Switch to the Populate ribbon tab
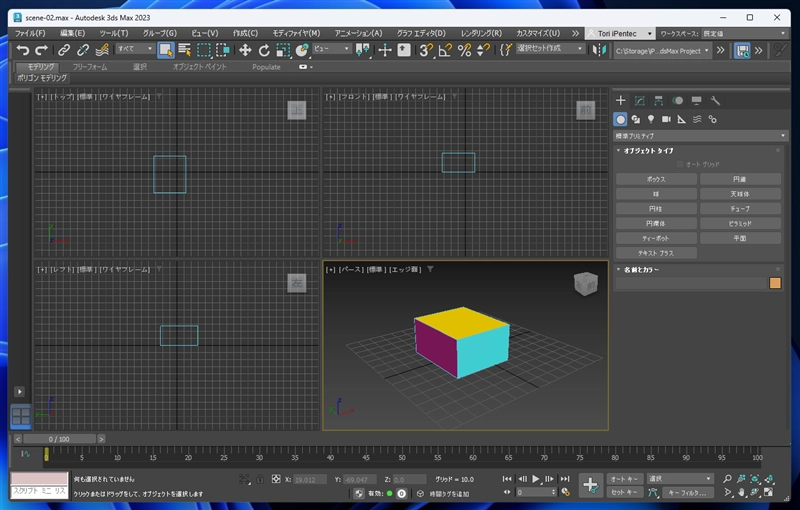This screenshot has width=800, height=510. pos(266,67)
